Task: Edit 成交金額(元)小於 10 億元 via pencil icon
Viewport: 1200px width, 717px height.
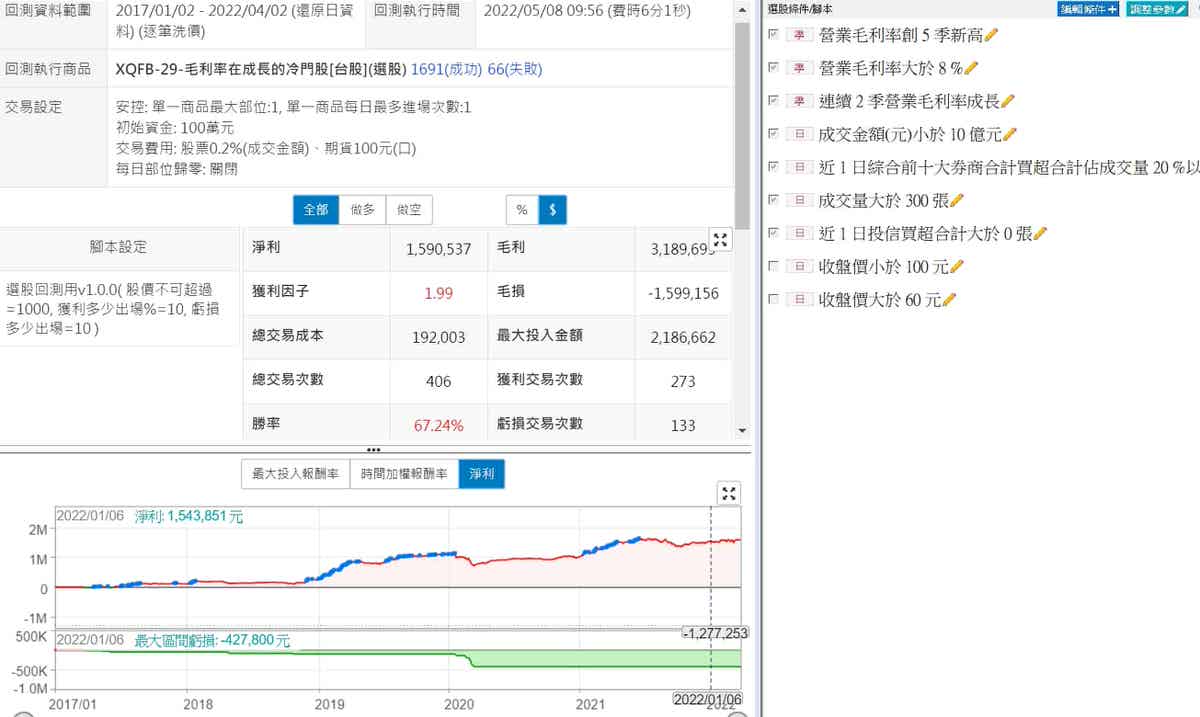Action: coord(1011,134)
